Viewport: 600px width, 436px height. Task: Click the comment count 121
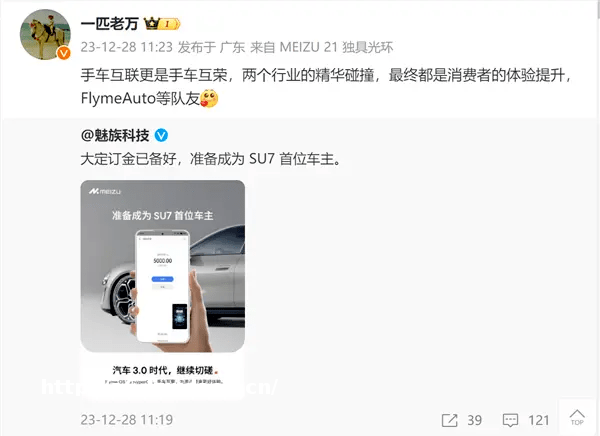pyautogui.click(x=539, y=420)
